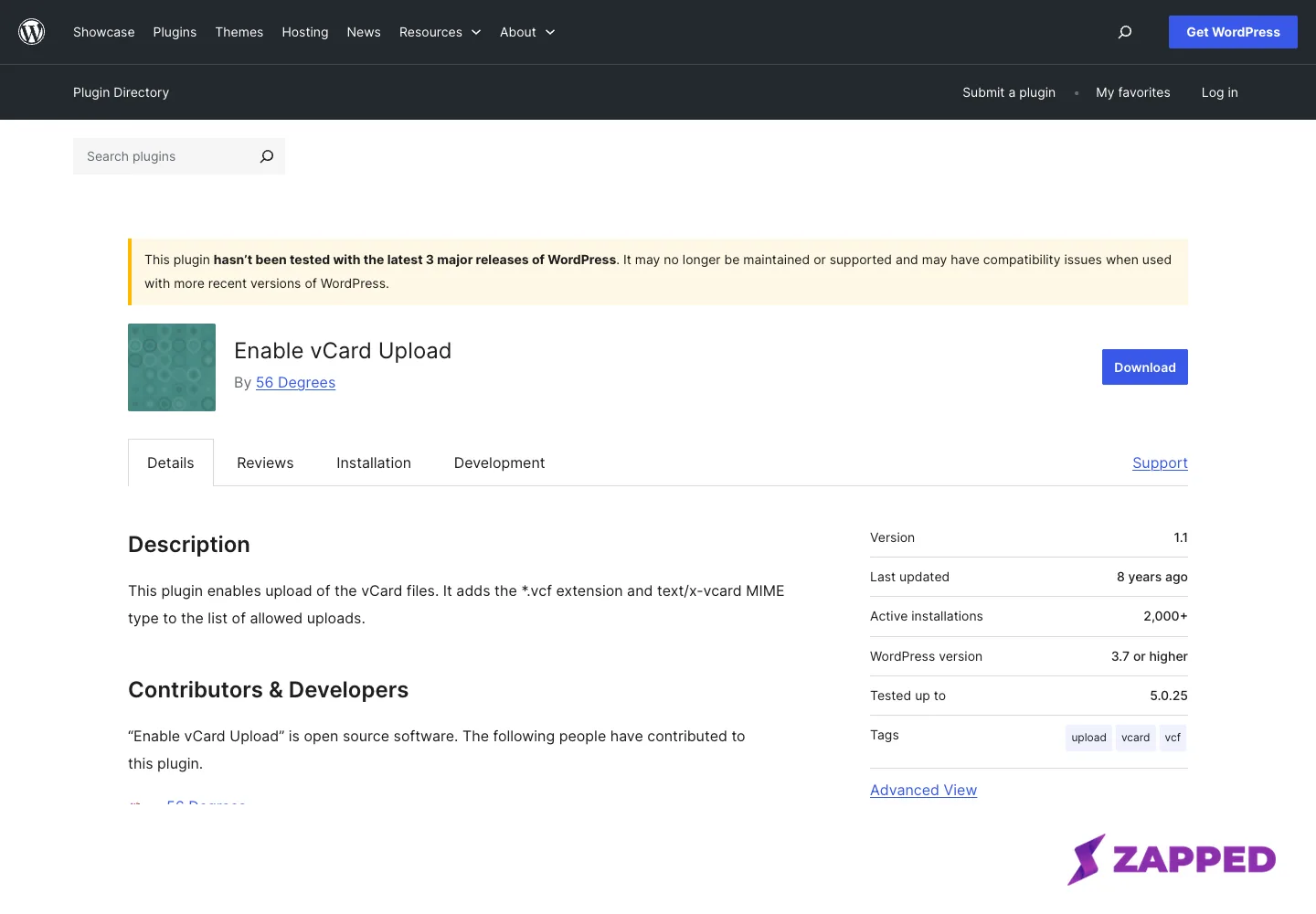Click the Enable vCard Upload title
Screen dimensions: 1316x914
(x=343, y=351)
